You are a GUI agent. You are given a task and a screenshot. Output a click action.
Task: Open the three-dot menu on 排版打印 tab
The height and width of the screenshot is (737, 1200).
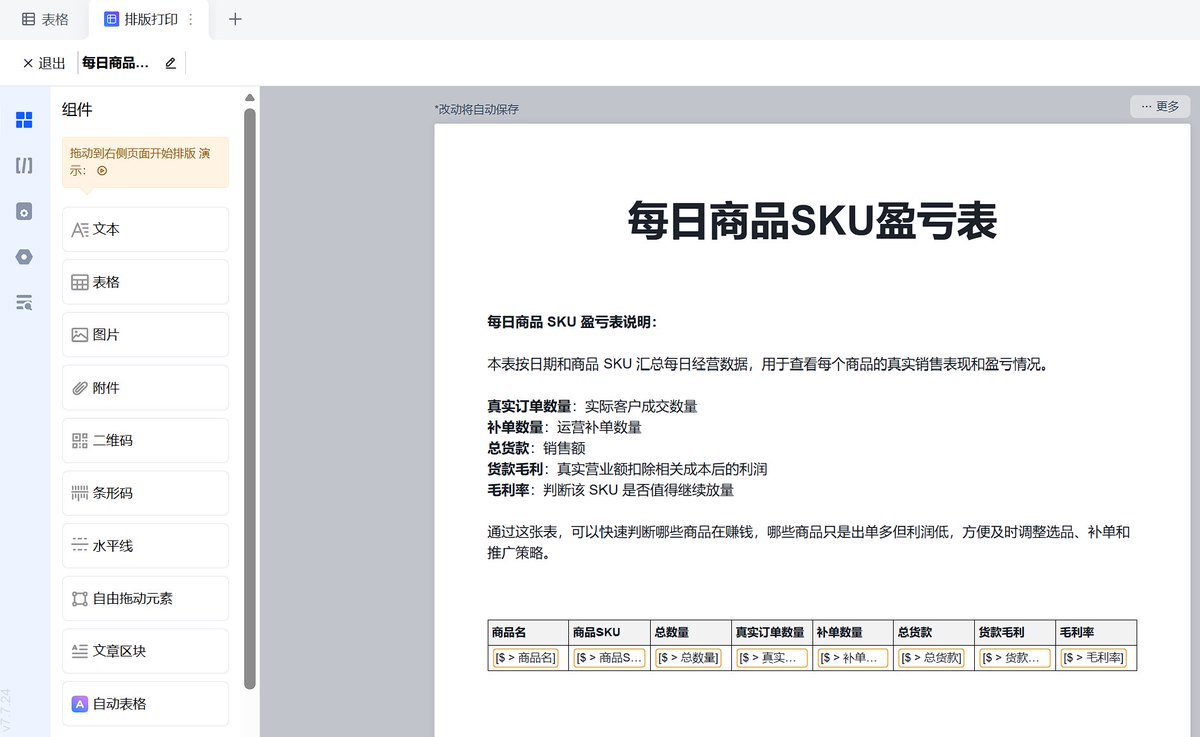[191, 19]
